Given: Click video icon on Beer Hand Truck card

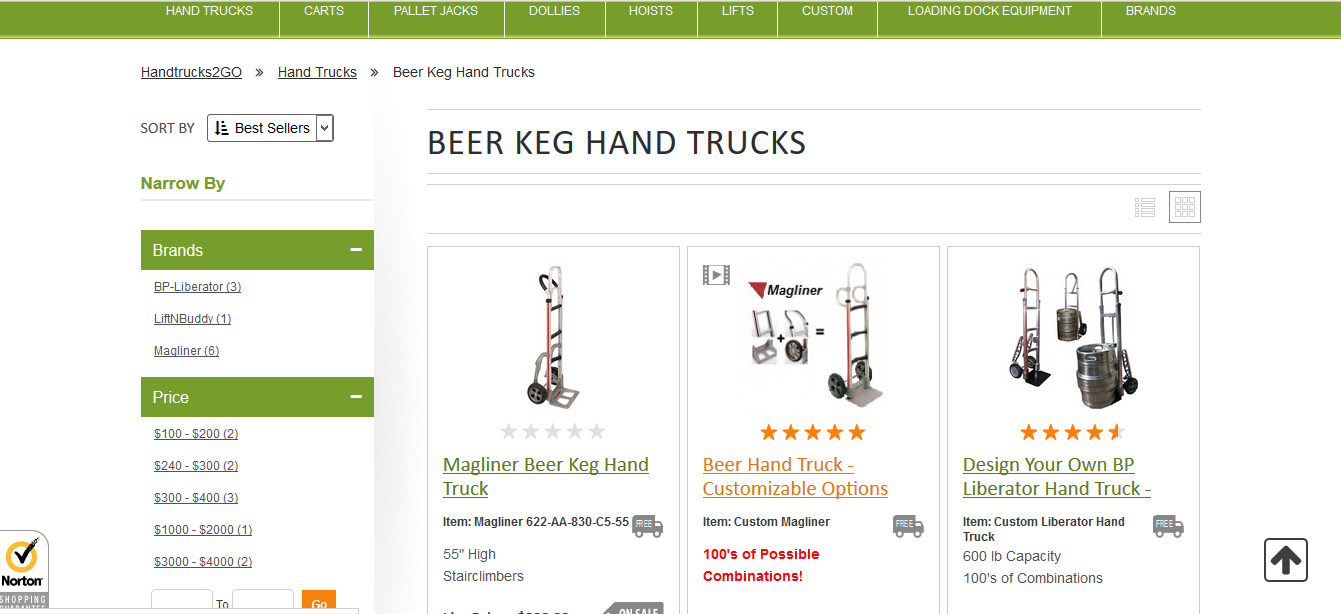Looking at the screenshot, I should [x=716, y=274].
